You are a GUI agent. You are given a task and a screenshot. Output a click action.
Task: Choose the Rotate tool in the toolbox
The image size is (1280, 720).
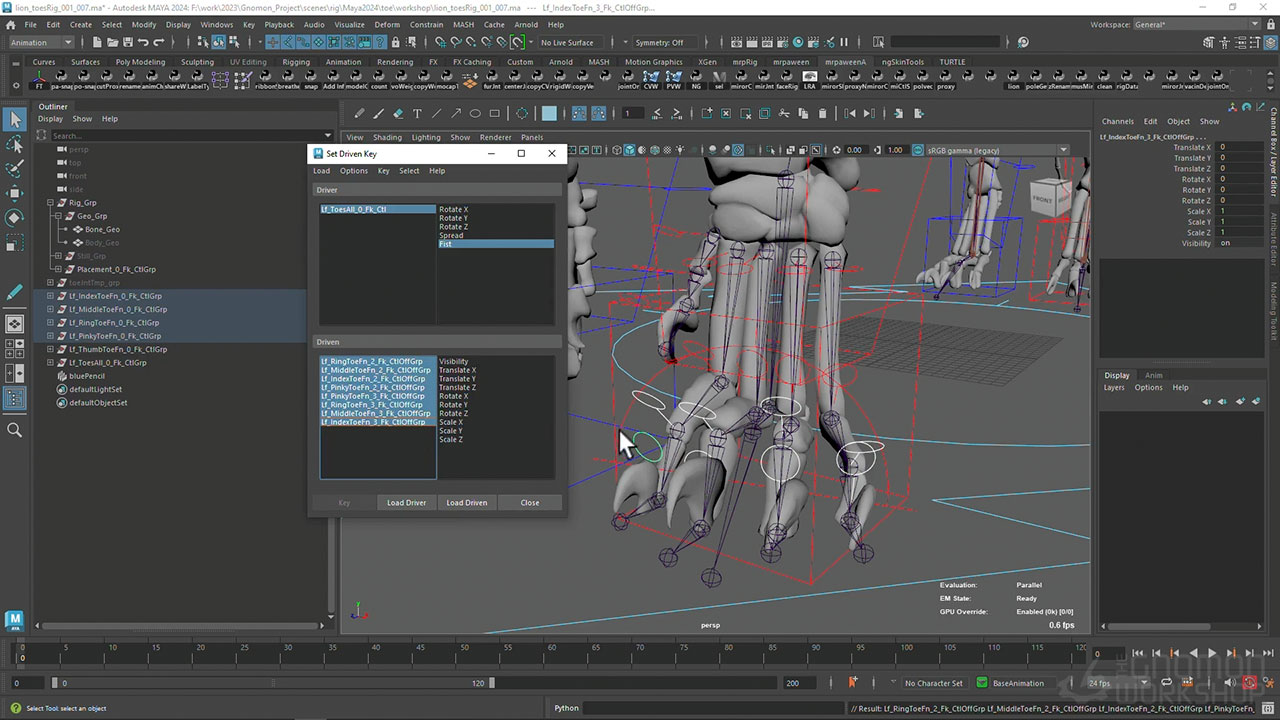[x=15, y=217]
